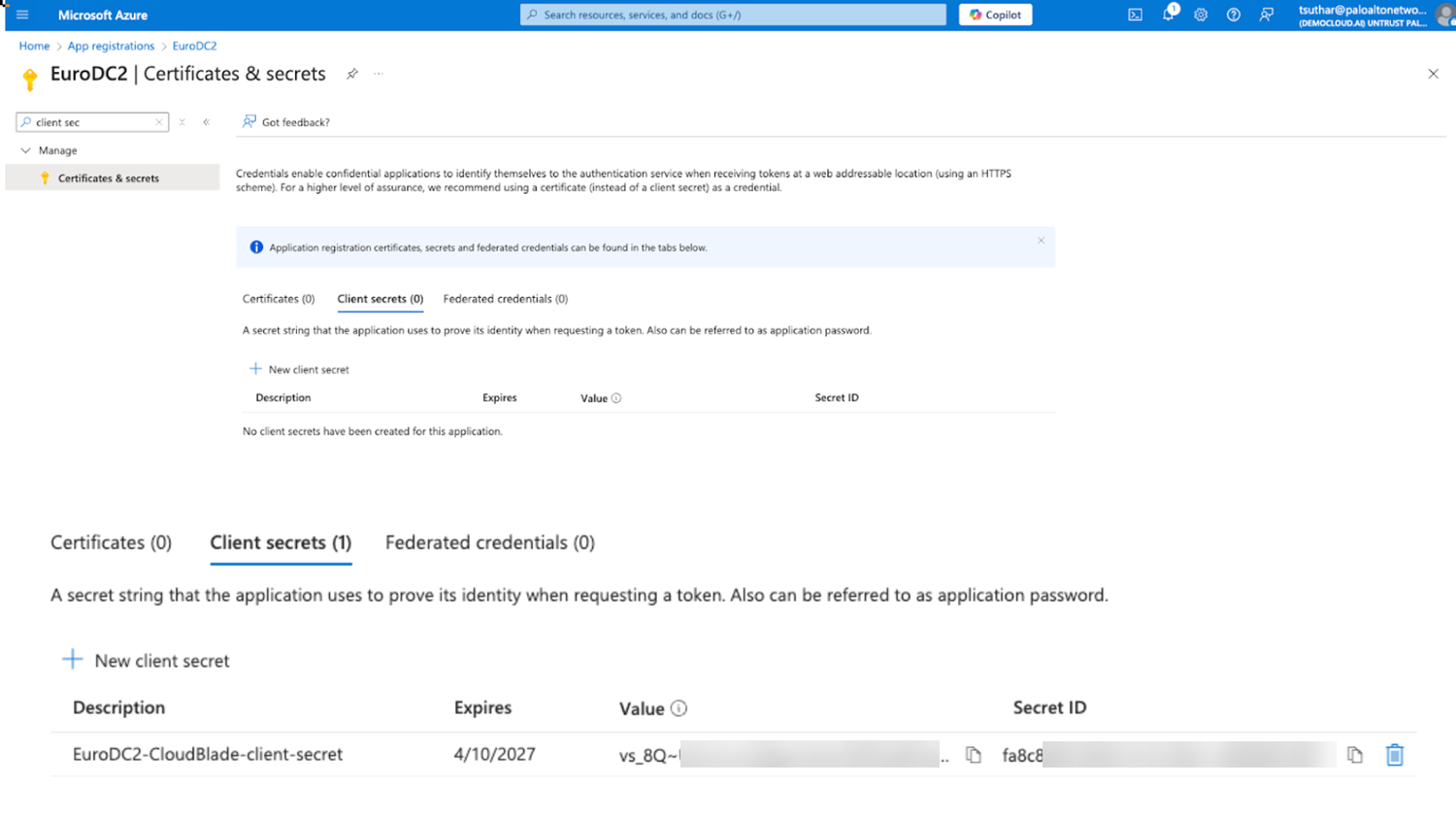Click the global search resources box
The width and height of the screenshot is (1456, 817).
click(733, 15)
